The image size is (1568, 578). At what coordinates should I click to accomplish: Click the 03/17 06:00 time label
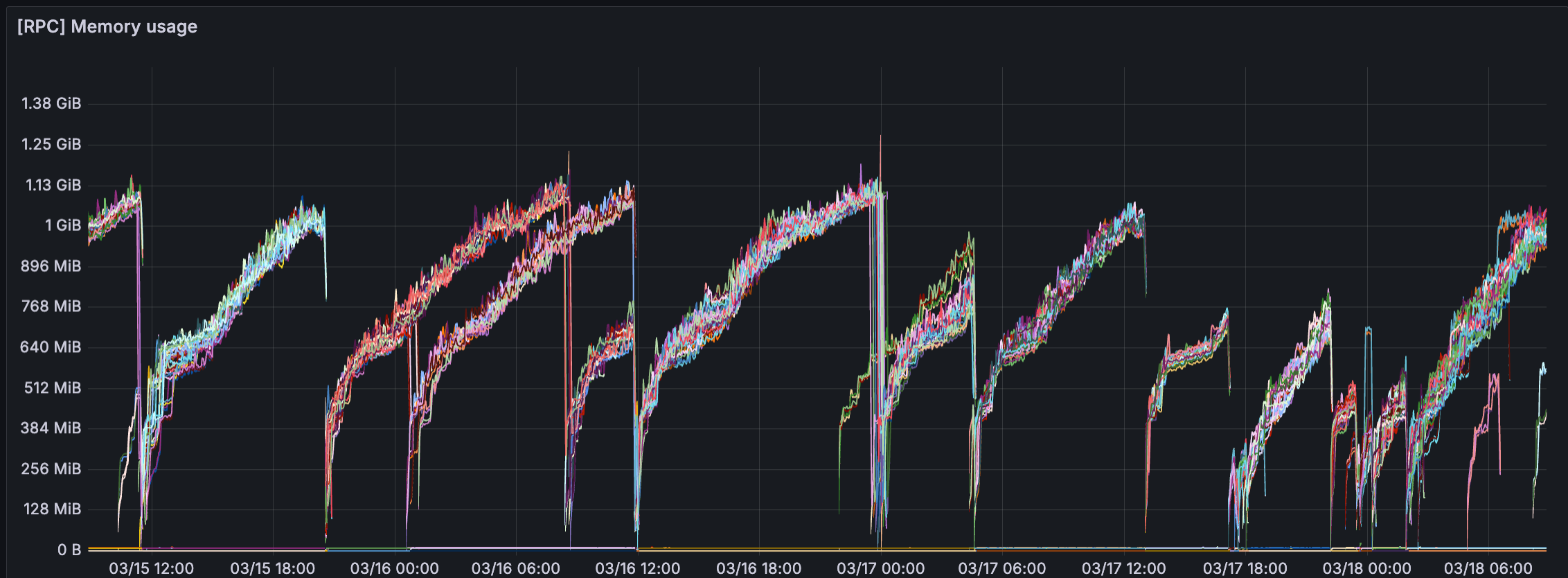click(x=1002, y=568)
